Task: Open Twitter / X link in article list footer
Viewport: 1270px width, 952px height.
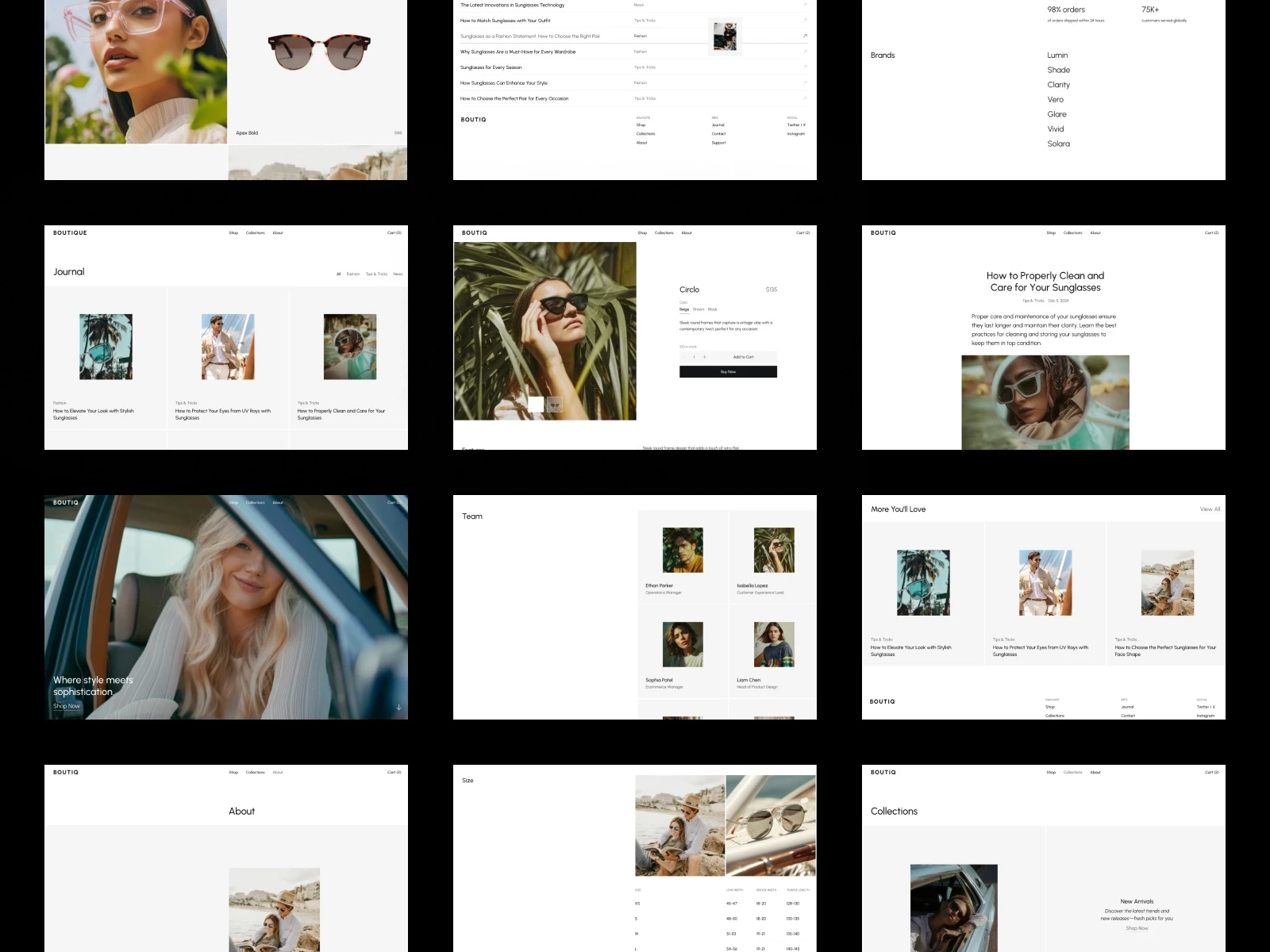Action: tap(796, 125)
